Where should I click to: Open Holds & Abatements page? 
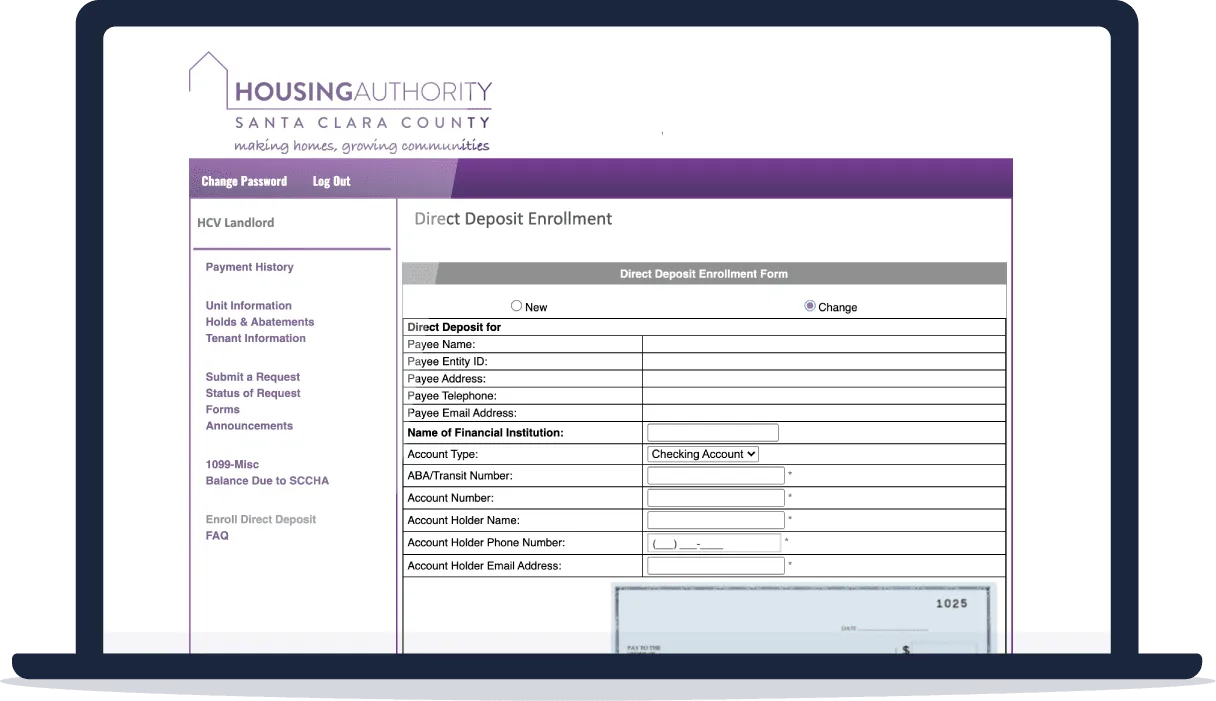[x=259, y=322]
